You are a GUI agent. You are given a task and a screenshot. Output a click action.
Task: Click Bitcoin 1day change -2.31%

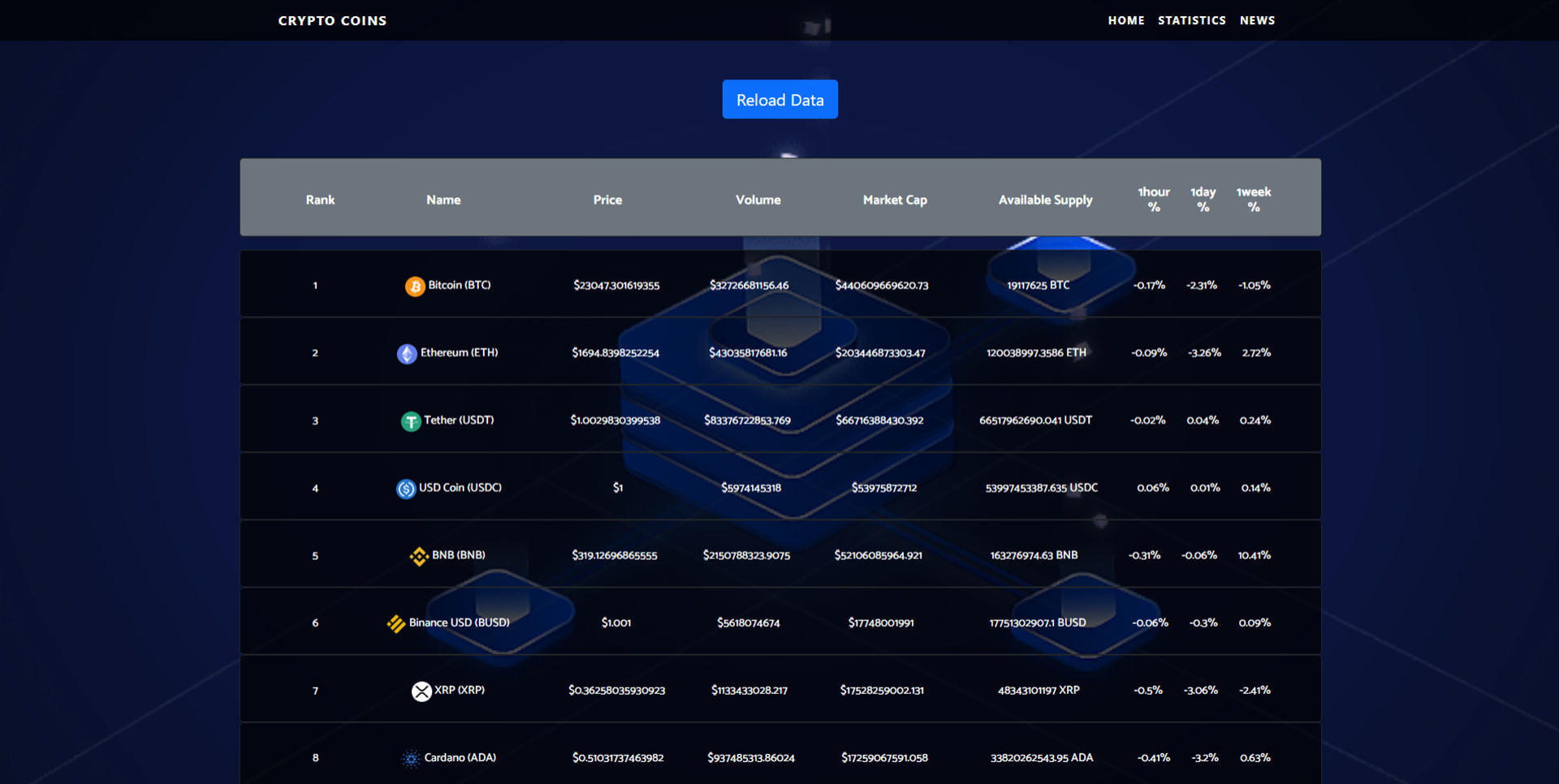[1202, 286]
